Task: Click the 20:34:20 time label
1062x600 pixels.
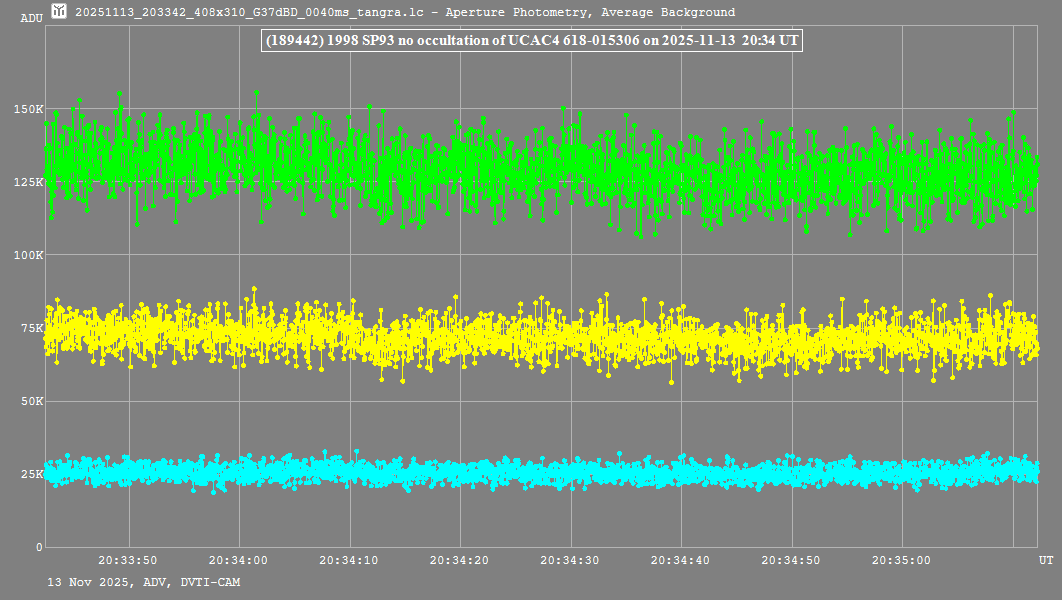Action: (459, 560)
